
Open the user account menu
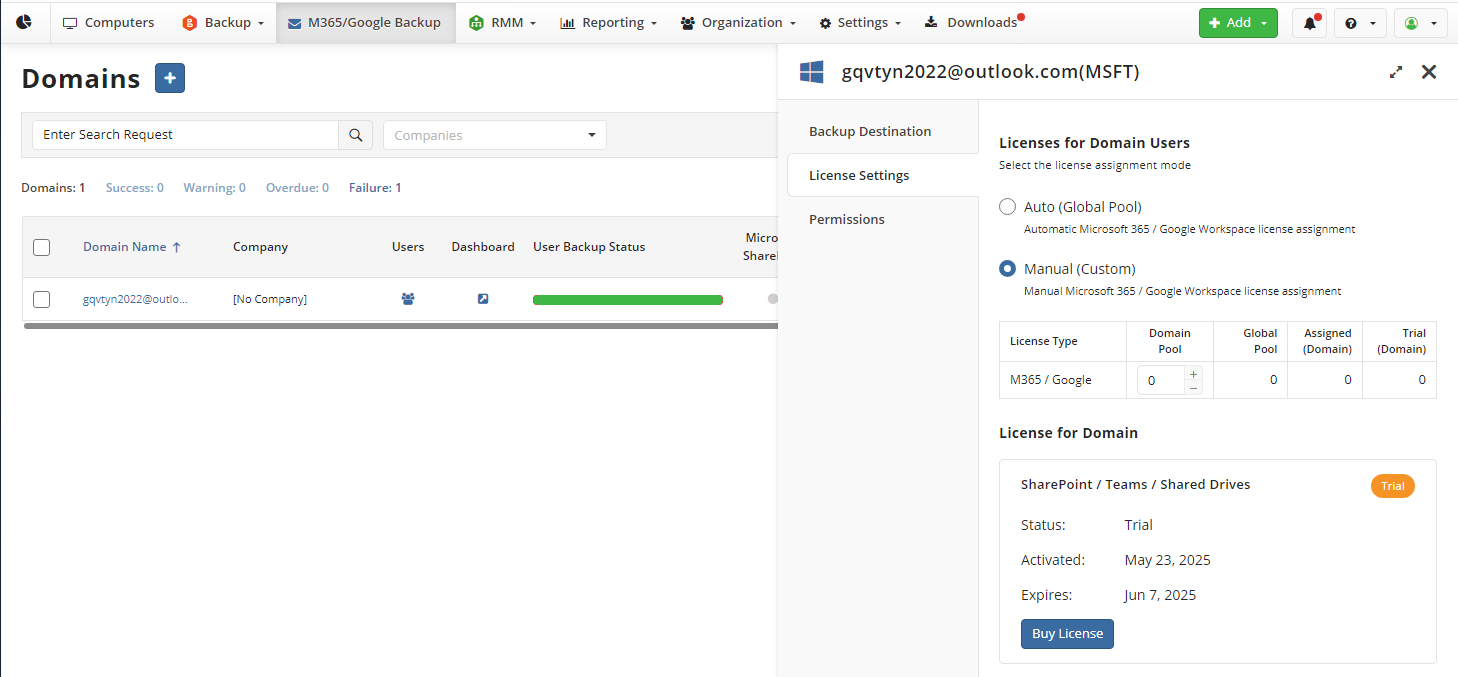click(x=1420, y=23)
